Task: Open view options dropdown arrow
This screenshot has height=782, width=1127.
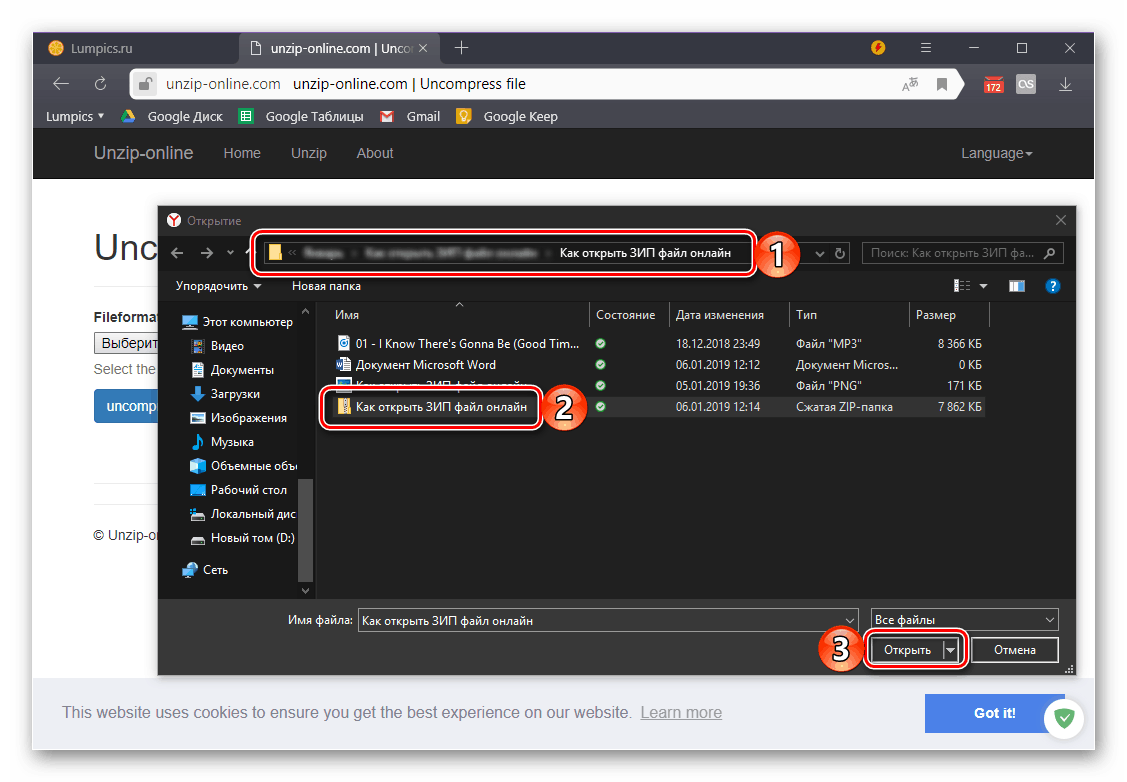Action: tap(984, 286)
